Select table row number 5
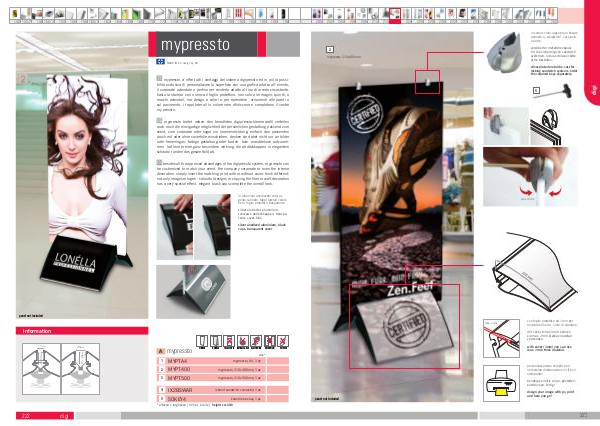Image resolution: width=600 pixels, height=426 pixels. pos(223,398)
